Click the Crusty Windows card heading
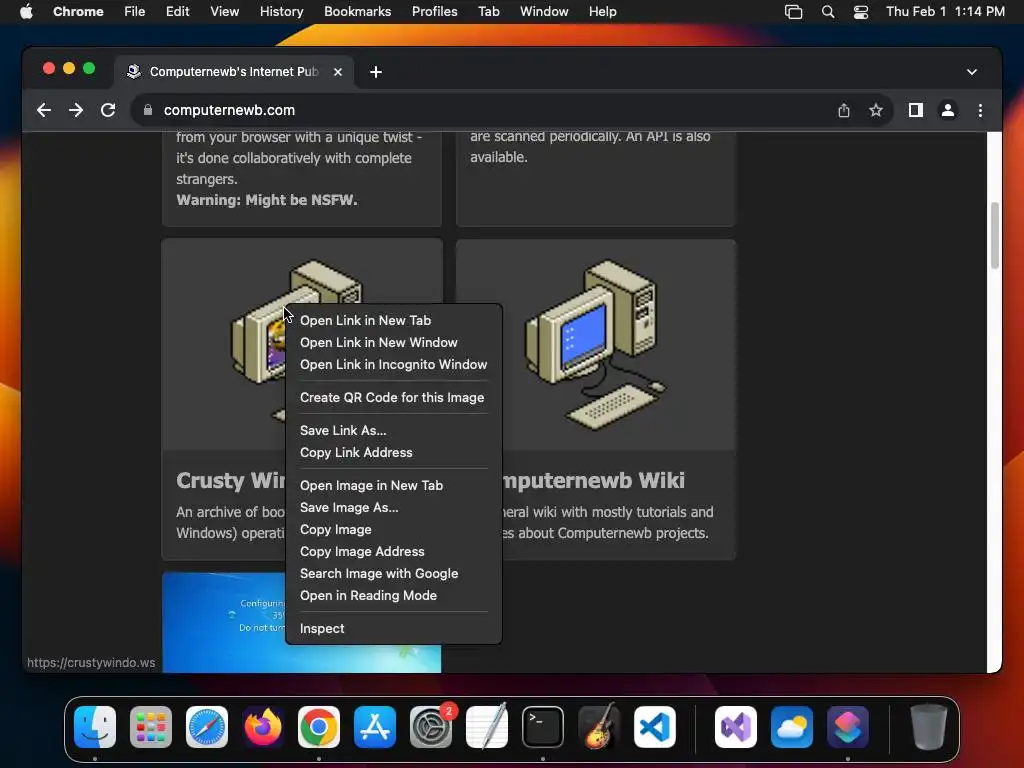Image resolution: width=1024 pixels, height=768 pixels. (231, 481)
